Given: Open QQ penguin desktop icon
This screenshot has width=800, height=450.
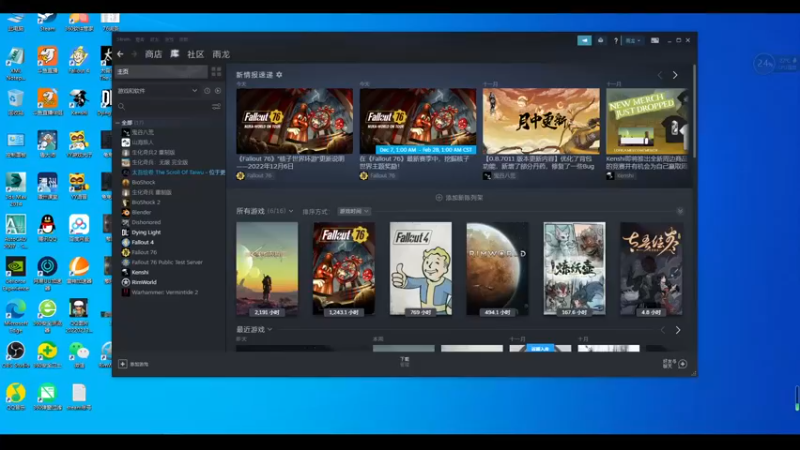Looking at the screenshot, I should [x=47, y=229].
